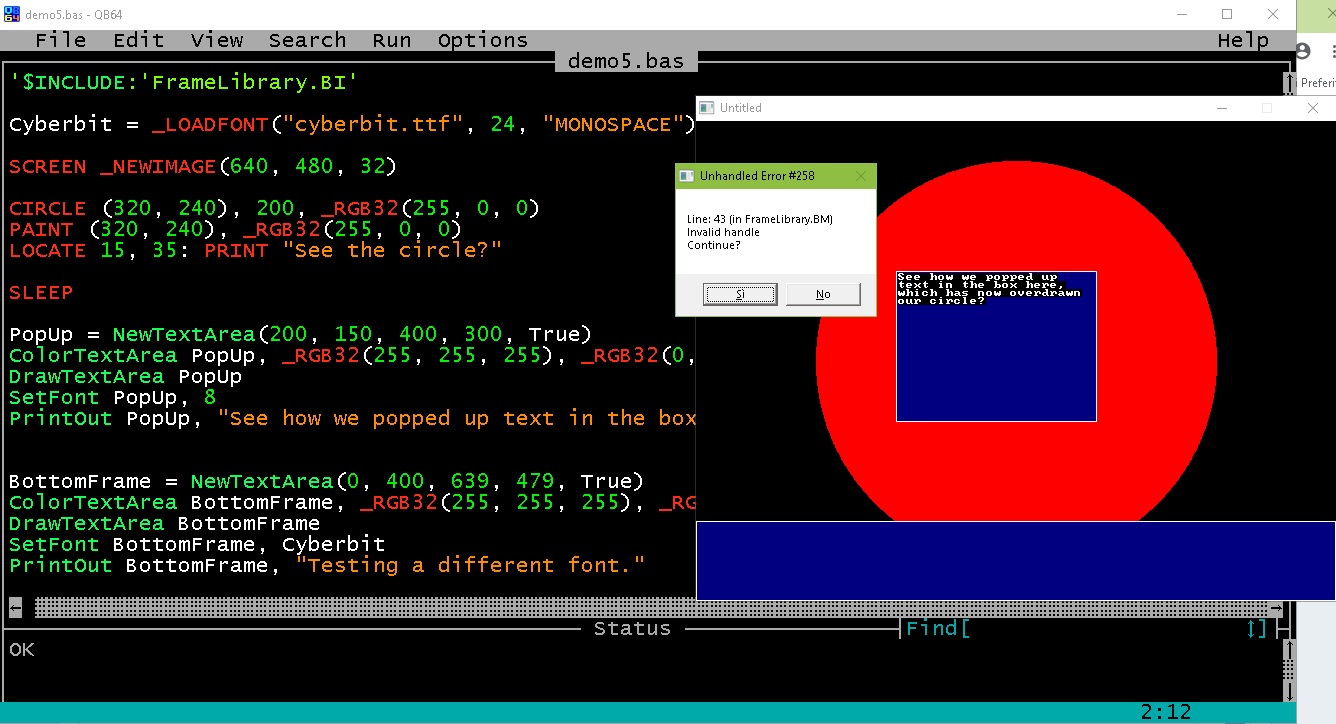Expand the Search menu

(307, 40)
